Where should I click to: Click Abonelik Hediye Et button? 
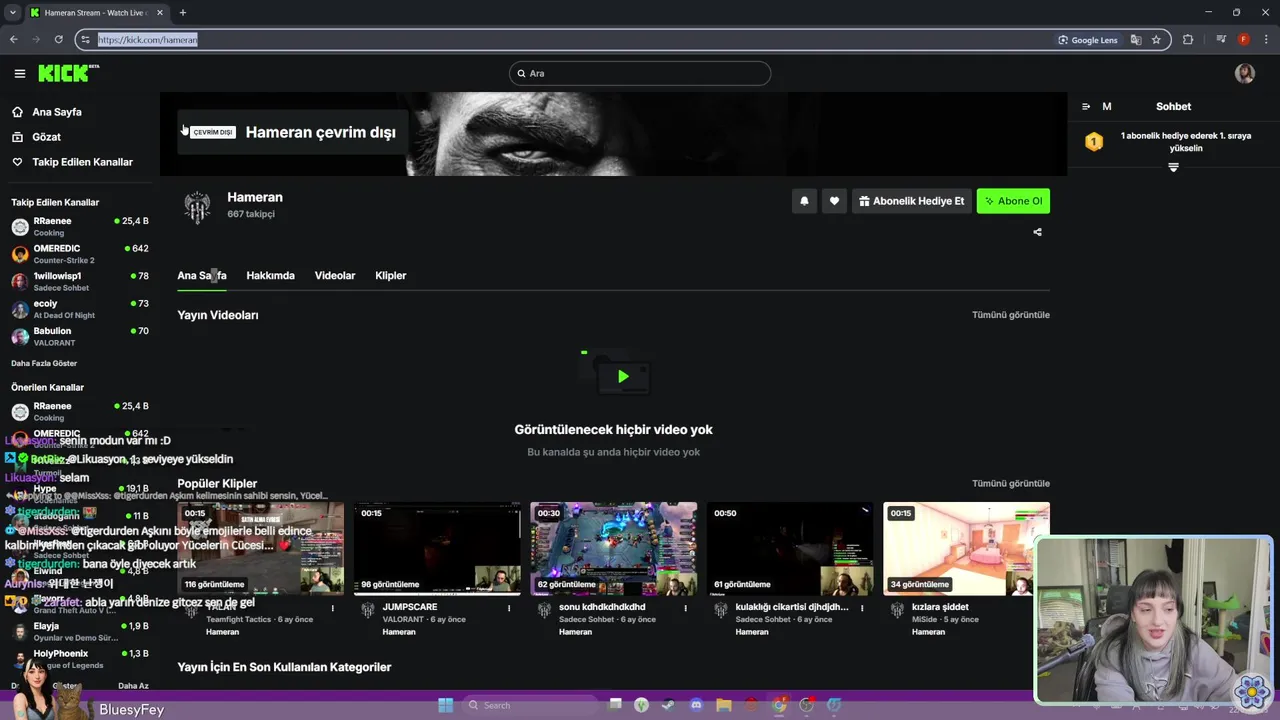911,201
